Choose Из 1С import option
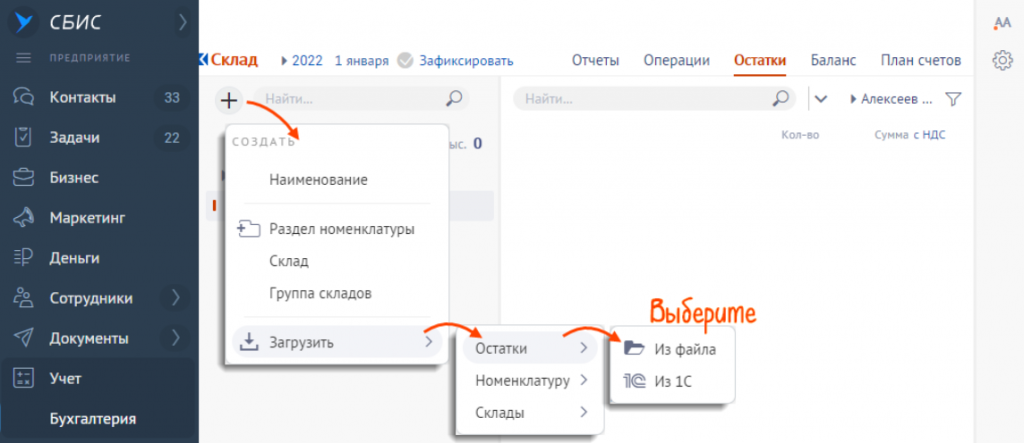1024x443 pixels. tap(672, 381)
